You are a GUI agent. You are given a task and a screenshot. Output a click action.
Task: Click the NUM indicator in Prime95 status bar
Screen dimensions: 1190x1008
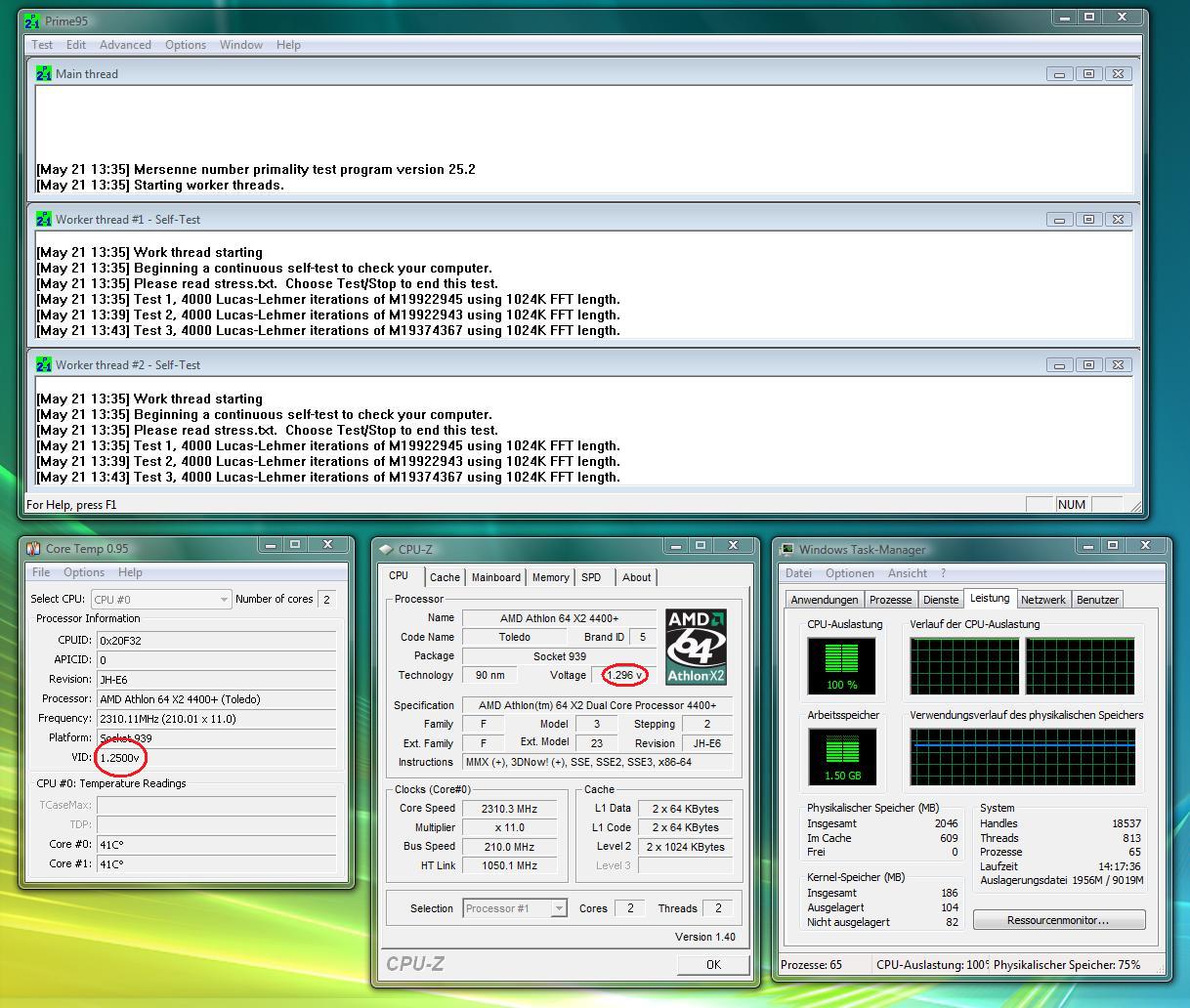pyautogui.click(x=1072, y=504)
